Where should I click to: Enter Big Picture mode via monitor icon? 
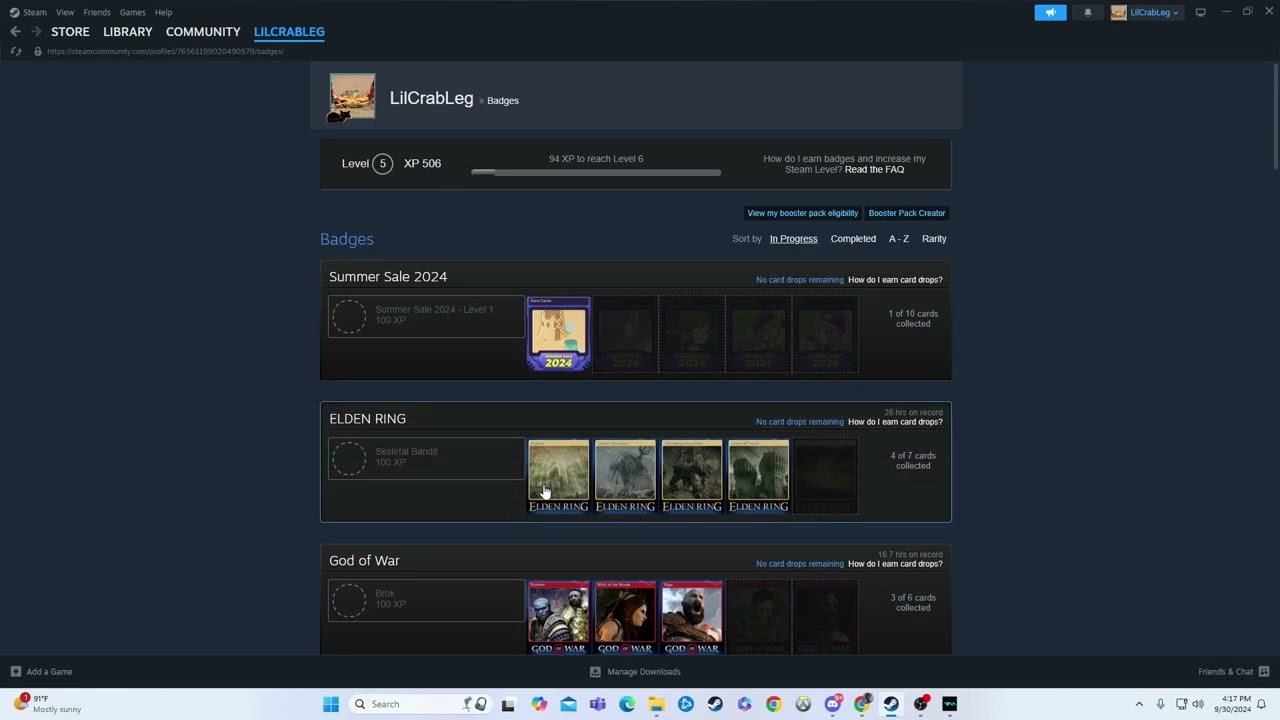[1200, 12]
